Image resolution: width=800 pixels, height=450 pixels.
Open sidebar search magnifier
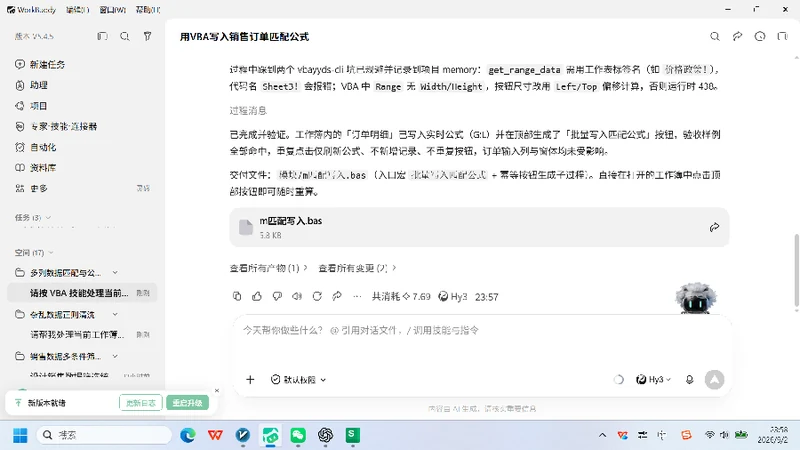(x=125, y=36)
